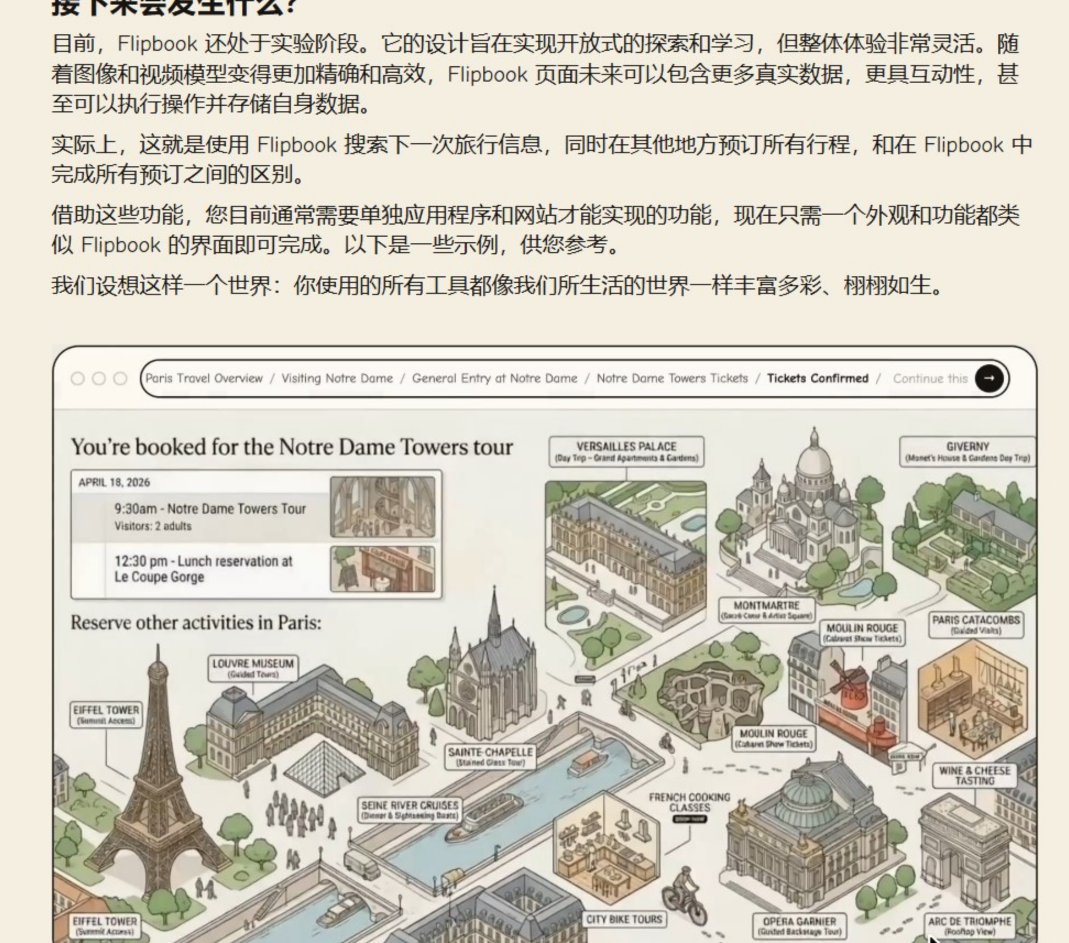This screenshot has height=943, width=1069.
Task: Open the Paris Travel Overview breadcrumb
Action: [x=204, y=378]
